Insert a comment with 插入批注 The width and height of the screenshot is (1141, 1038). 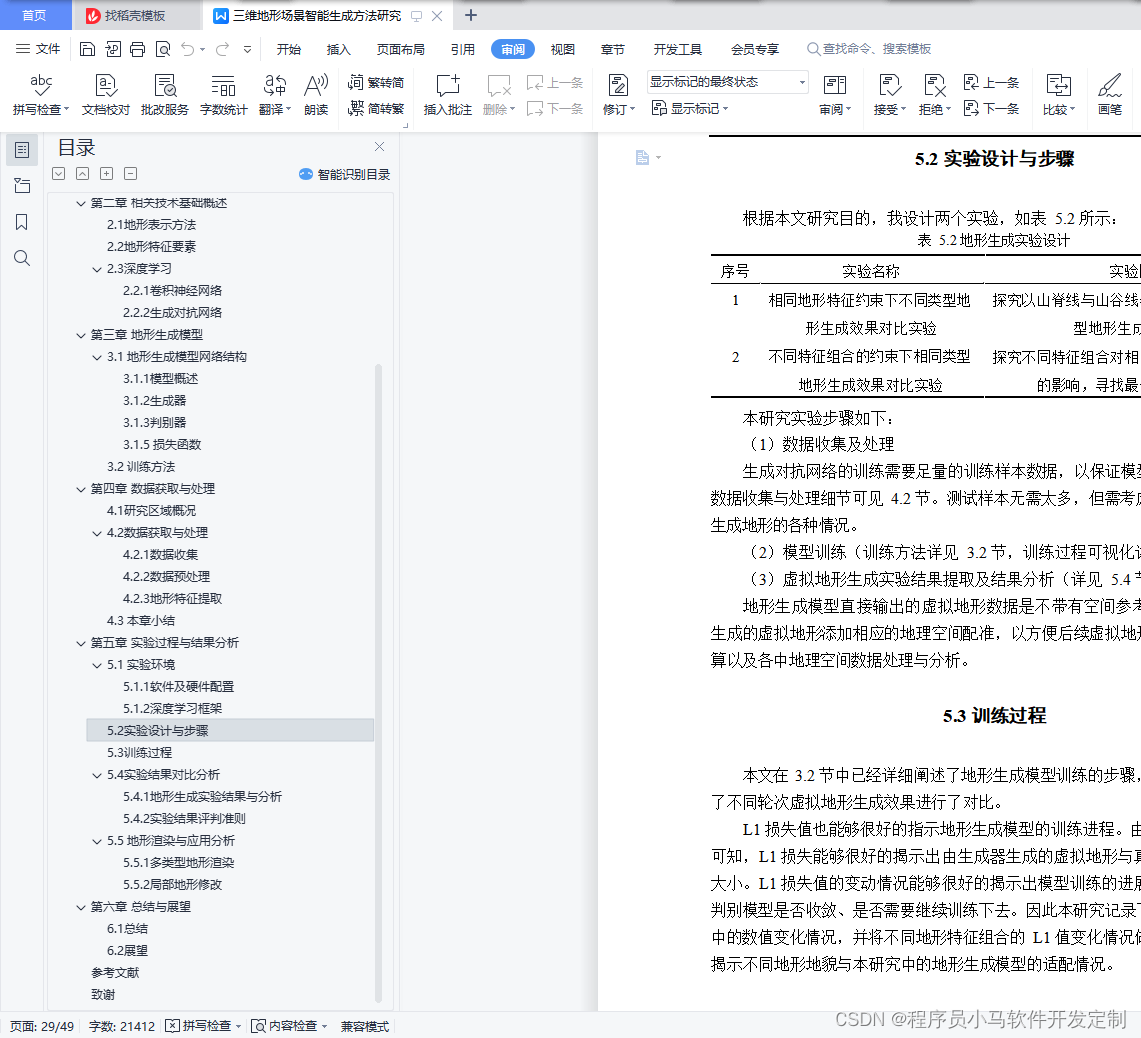pyautogui.click(x=448, y=95)
